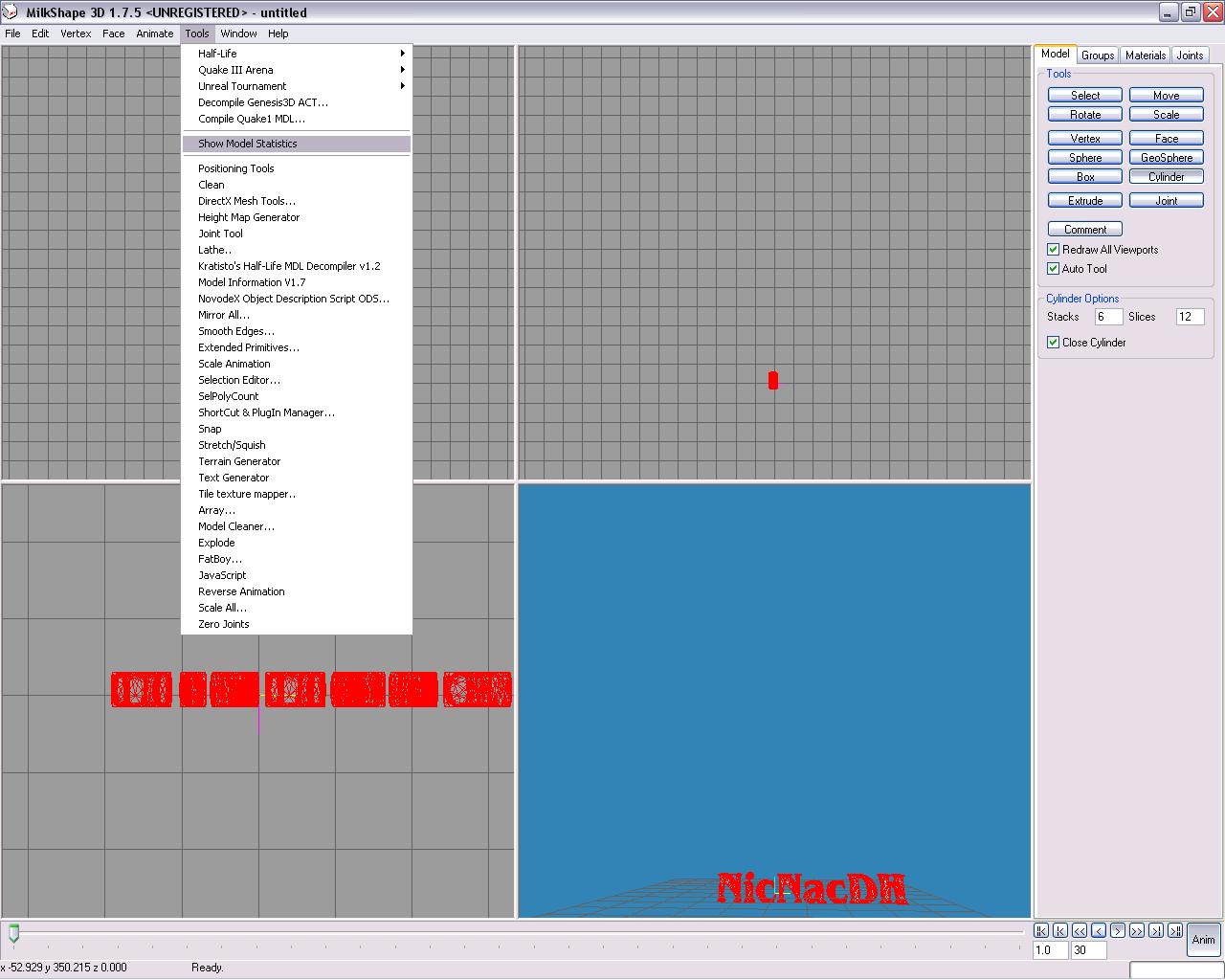Select Zero Joints menu entry

pos(297,624)
